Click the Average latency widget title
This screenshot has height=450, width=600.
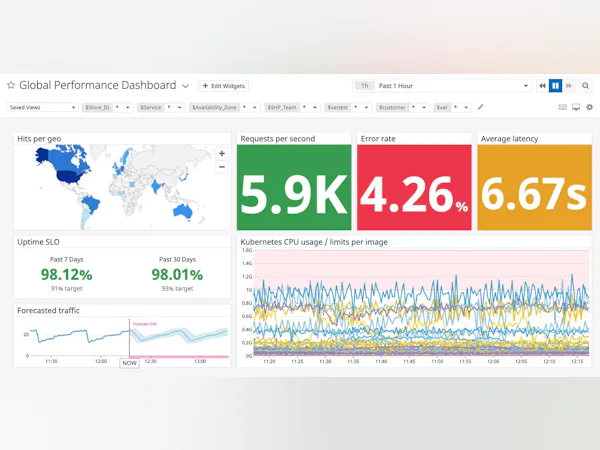pyautogui.click(x=509, y=139)
